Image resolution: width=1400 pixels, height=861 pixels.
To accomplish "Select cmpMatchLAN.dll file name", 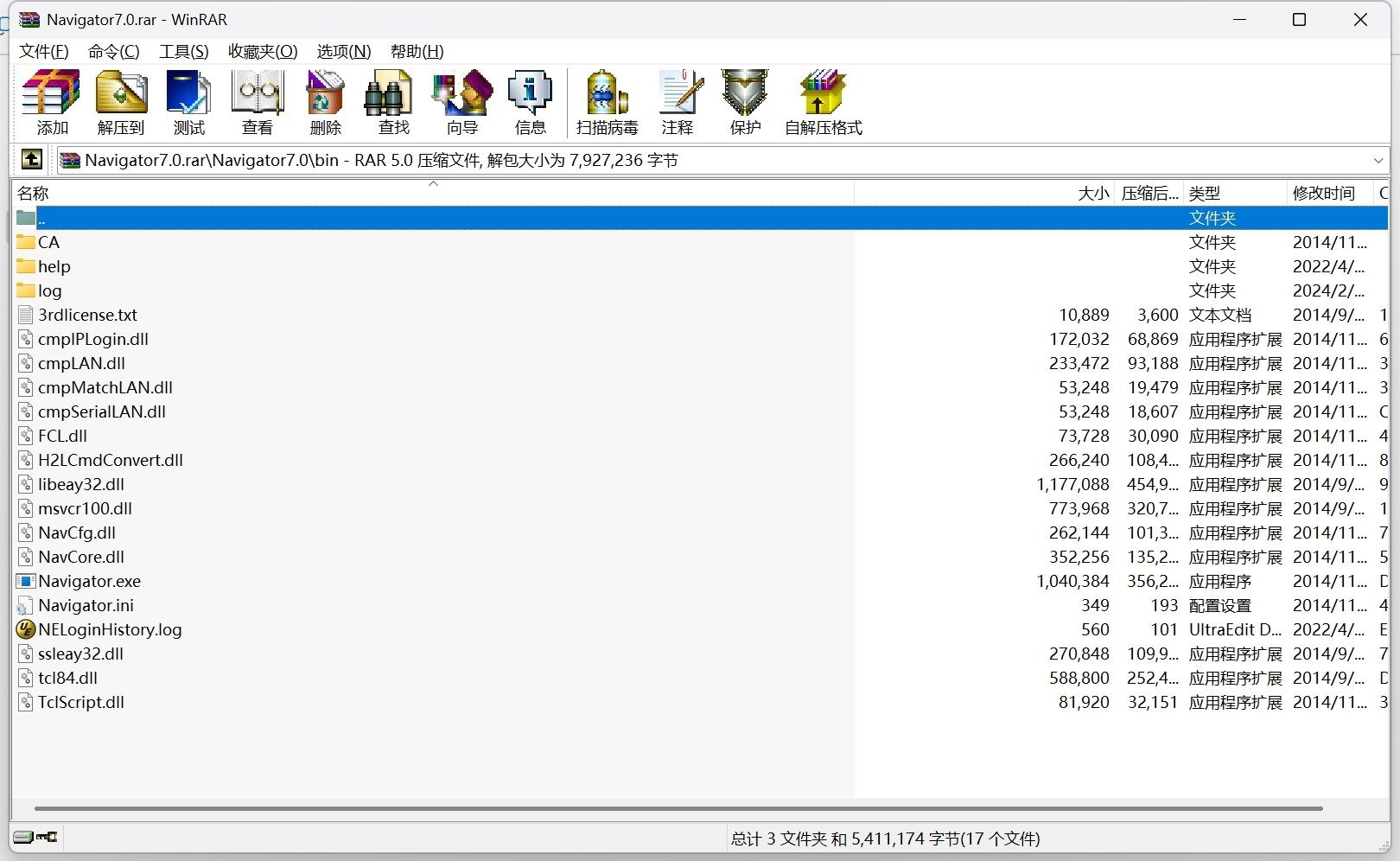I will coord(105,387).
